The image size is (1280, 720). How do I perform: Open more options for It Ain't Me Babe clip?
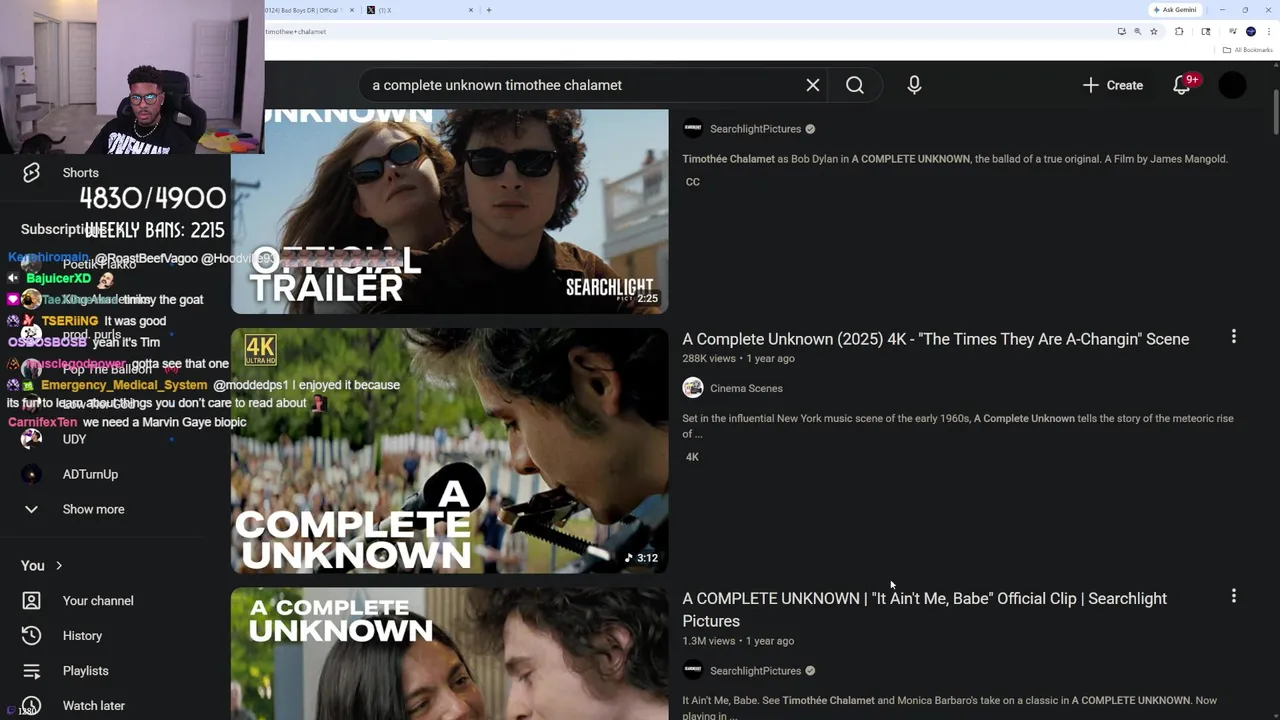pyautogui.click(x=1233, y=596)
